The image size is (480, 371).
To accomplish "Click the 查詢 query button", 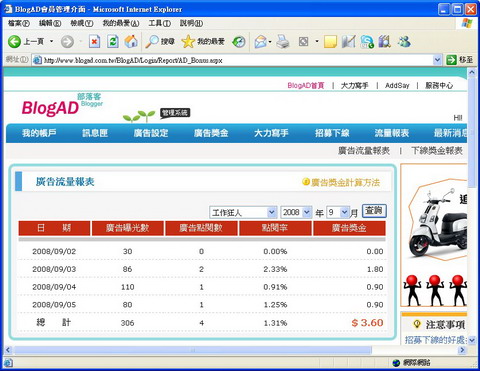I will tap(374, 211).
